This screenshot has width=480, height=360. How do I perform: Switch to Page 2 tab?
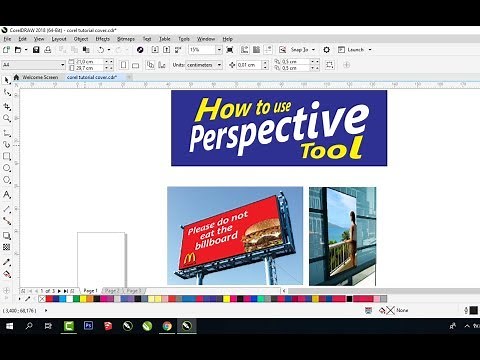click(x=112, y=291)
